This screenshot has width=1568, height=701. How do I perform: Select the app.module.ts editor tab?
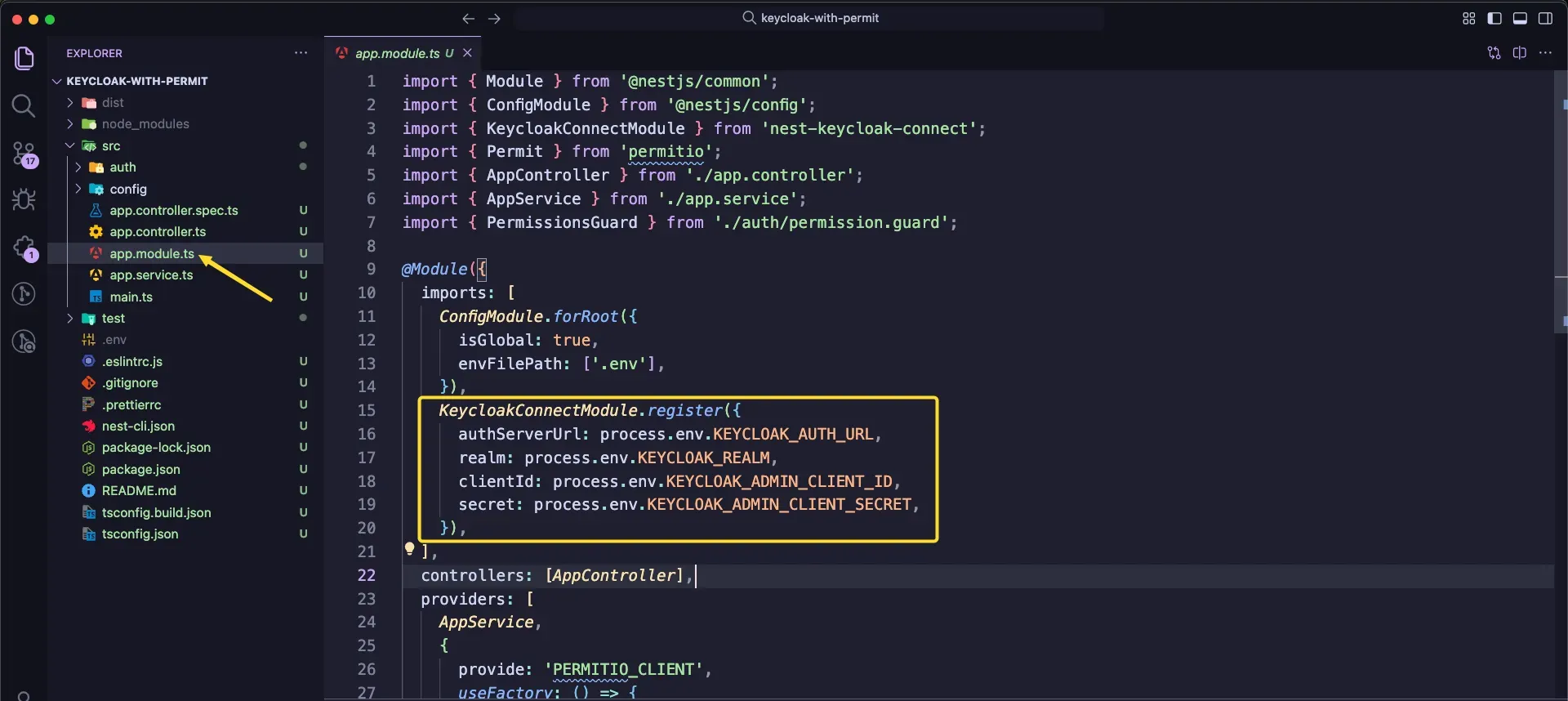pyautogui.click(x=397, y=53)
